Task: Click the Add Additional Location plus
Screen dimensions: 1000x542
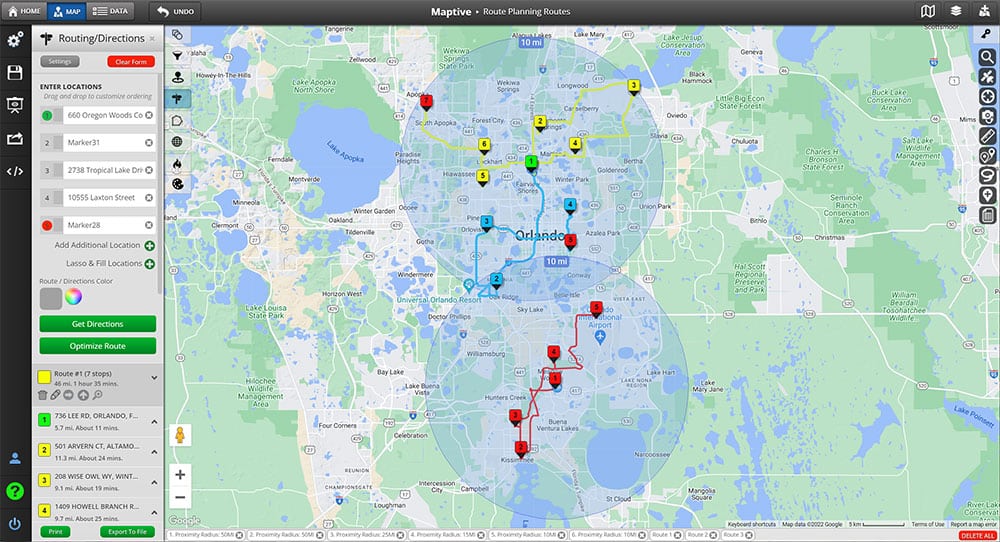Action: pos(149,245)
